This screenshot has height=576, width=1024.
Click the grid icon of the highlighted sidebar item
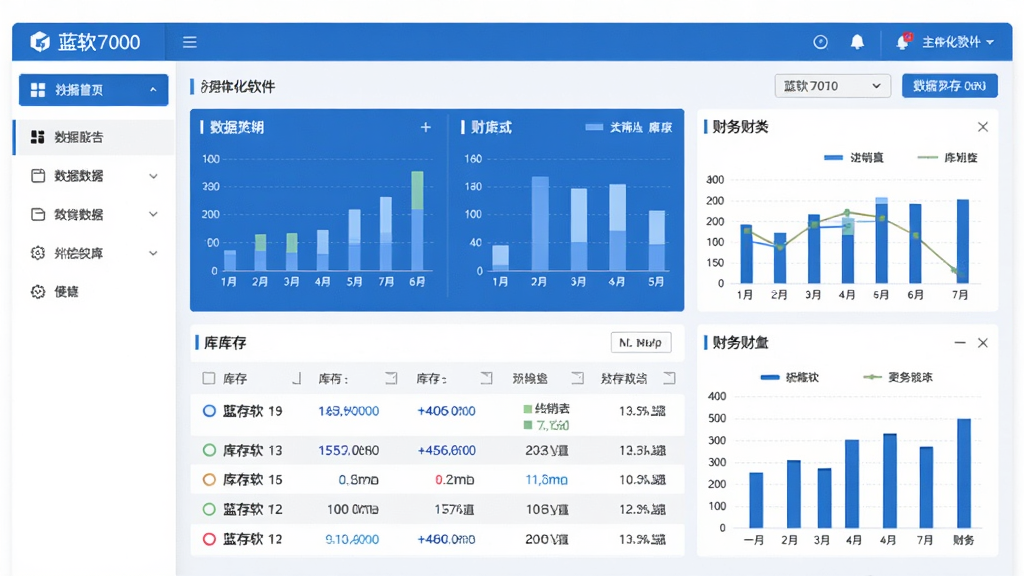(38, 90)
